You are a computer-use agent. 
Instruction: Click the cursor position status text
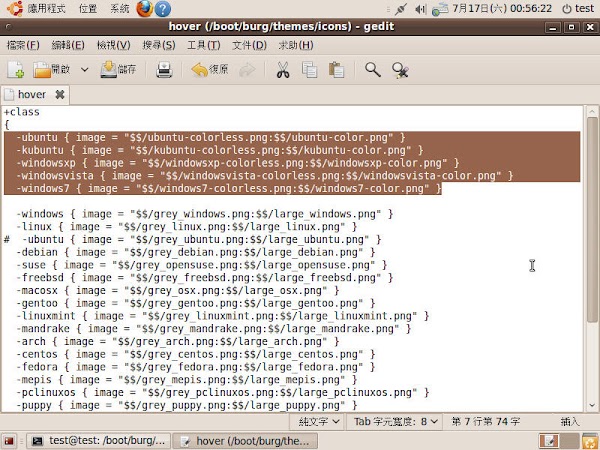point(486,422)
